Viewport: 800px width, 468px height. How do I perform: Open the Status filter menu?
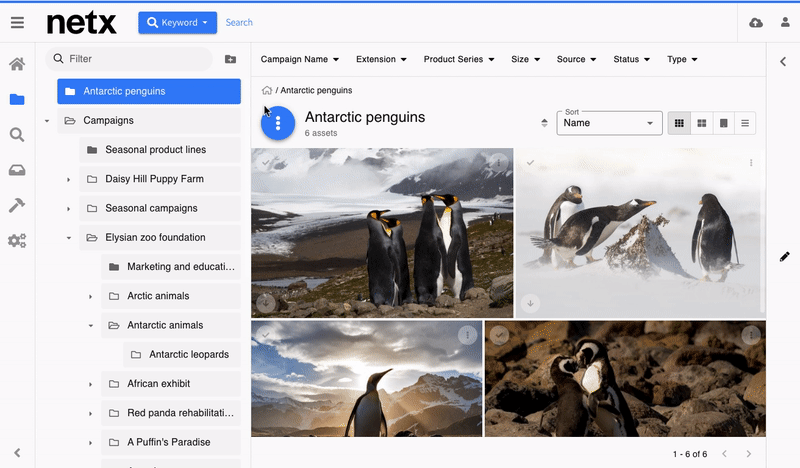pyautogui.click(x=631, y=59)
